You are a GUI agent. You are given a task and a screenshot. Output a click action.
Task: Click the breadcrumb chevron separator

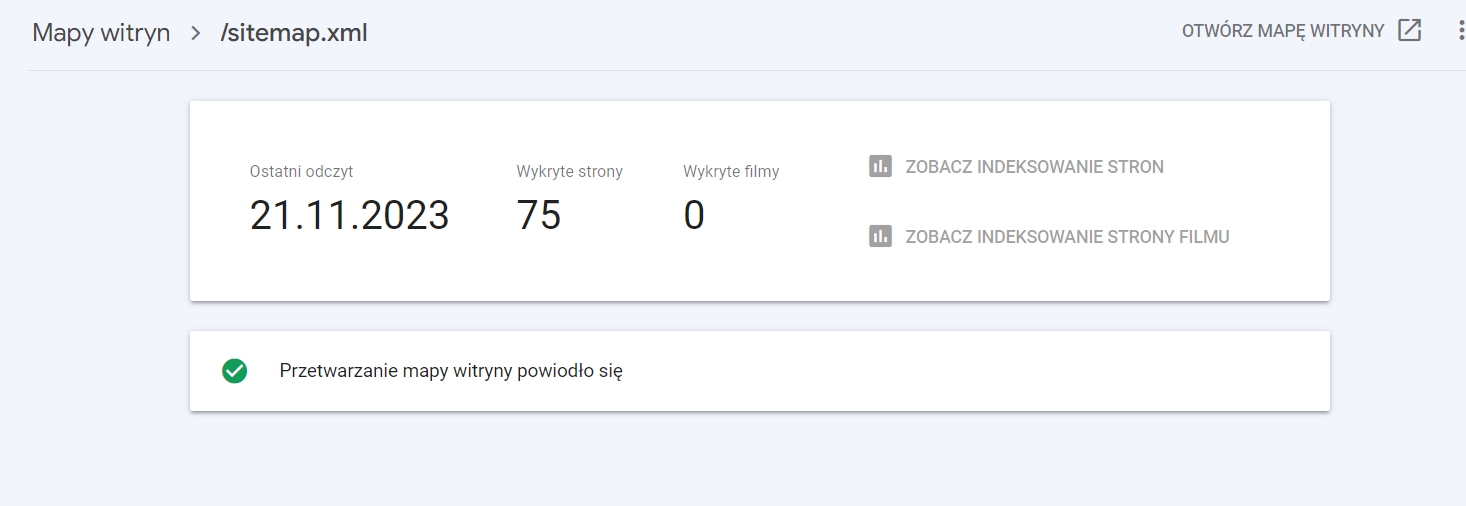[195, 32]
